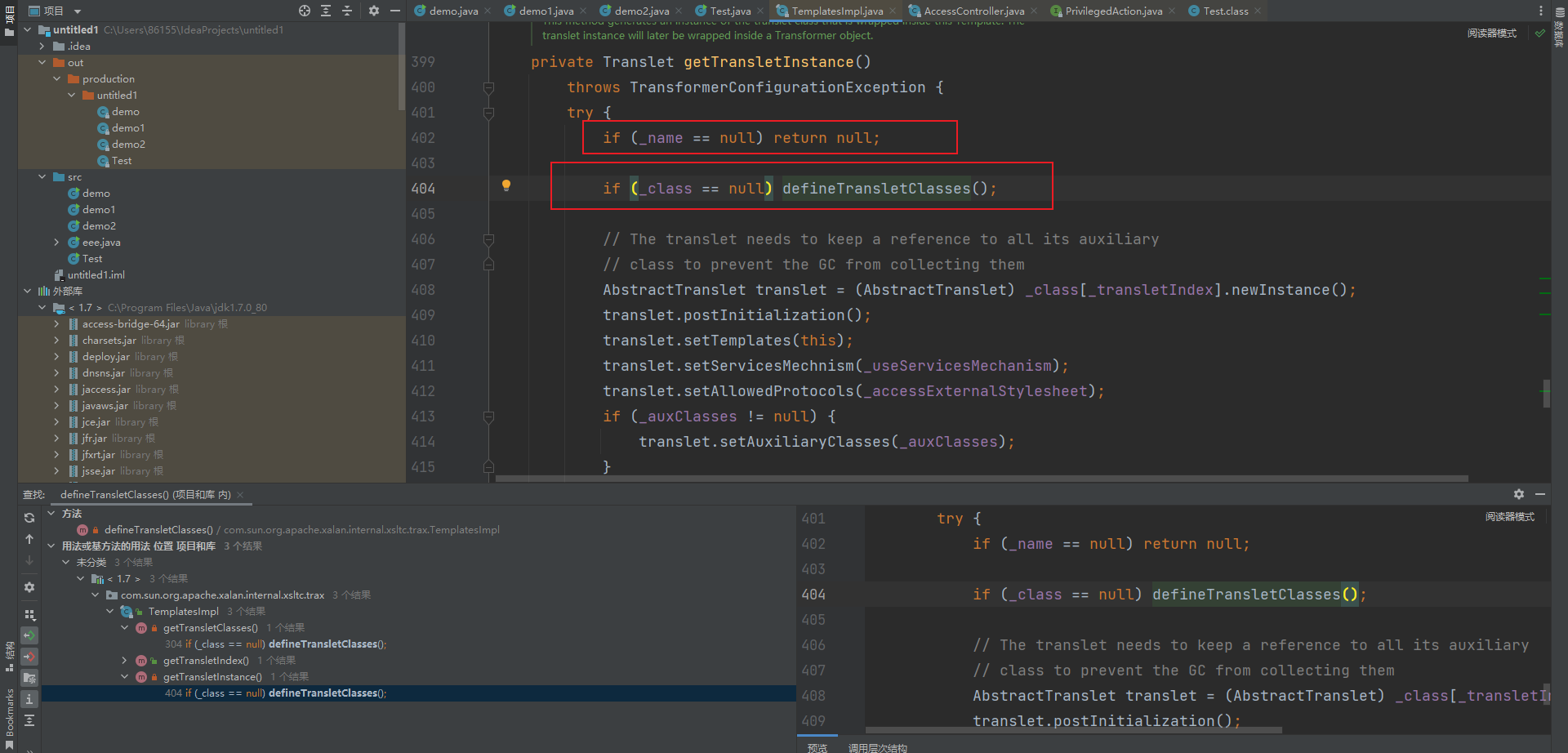Switch to the 调用层次结构 call hierarchy tab

pyautogui.click(x=877, y=747)
